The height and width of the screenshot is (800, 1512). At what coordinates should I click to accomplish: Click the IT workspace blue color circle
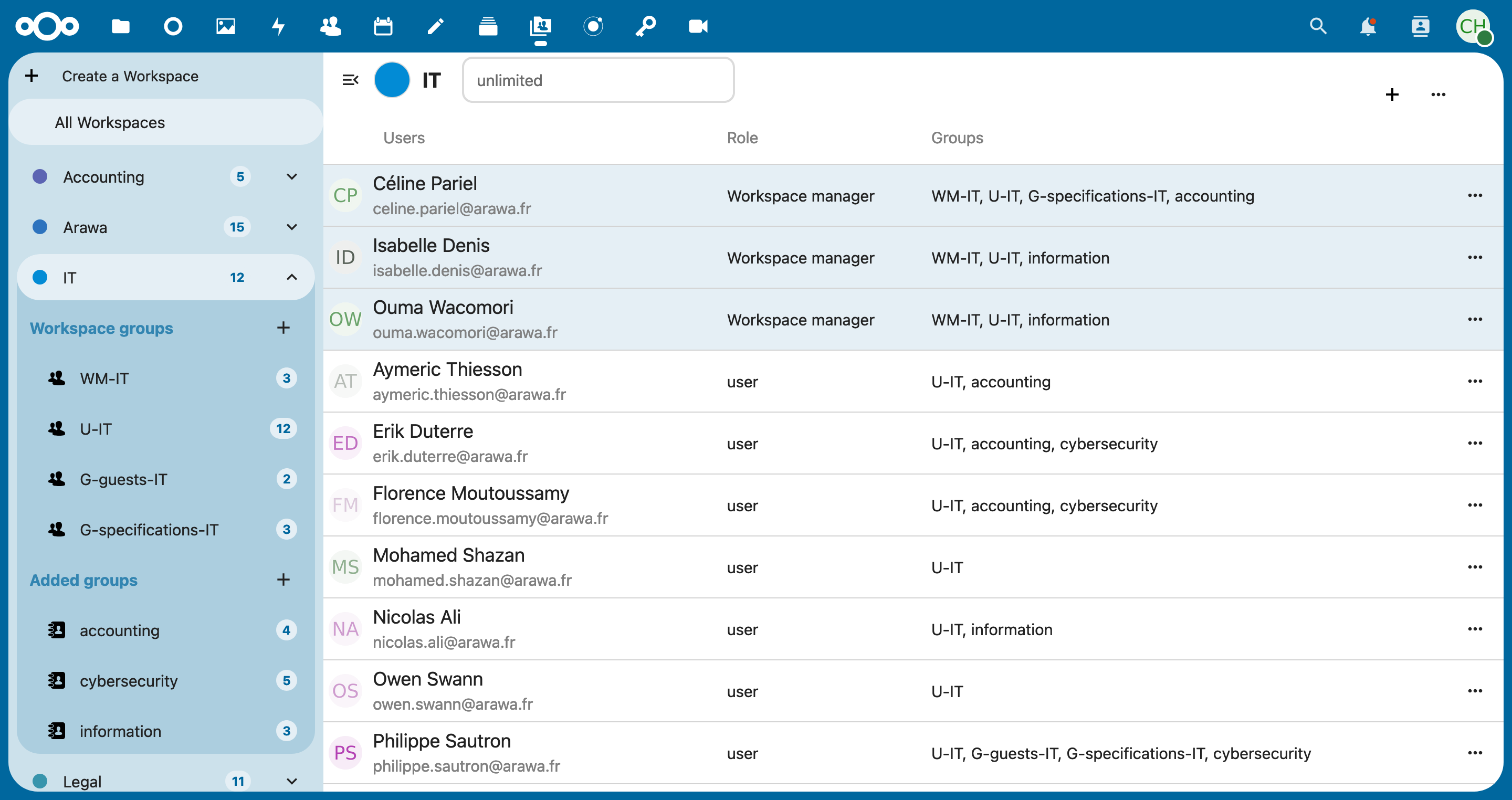(x=392, y=80)
